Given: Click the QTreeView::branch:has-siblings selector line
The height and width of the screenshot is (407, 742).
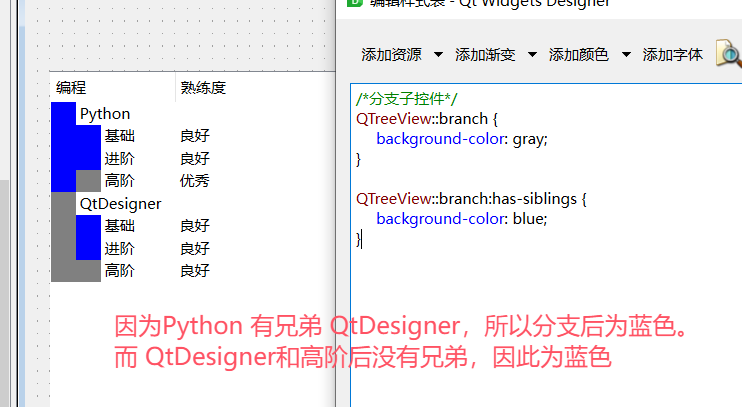Looking at the screenshot, I should (x=471, y=199).
